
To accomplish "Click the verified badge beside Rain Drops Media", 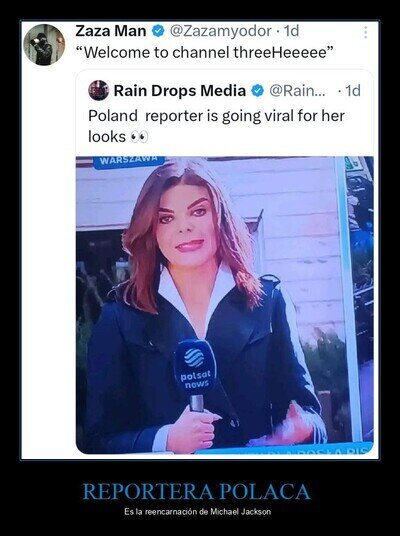I will pyautogui.click(x=257, y=91).
